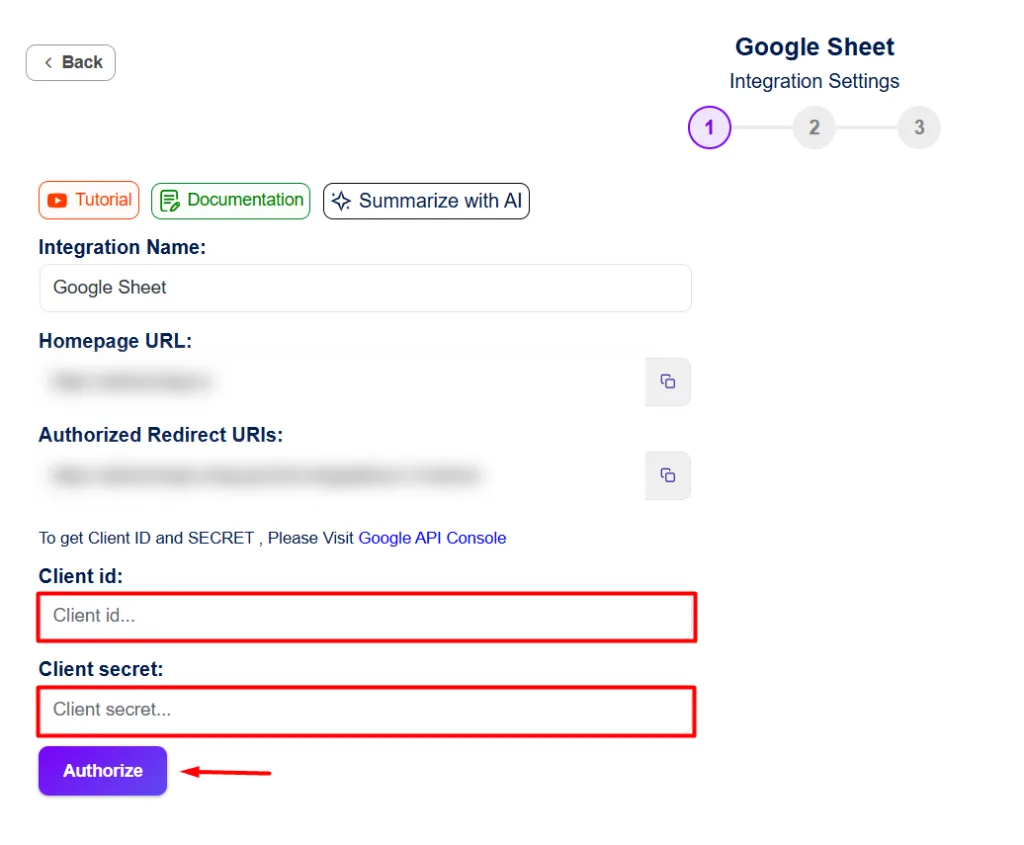Click the 'Authorized Redirect URIs:' label
This screenshot has width=1024, height=845.
pos(161,435)
